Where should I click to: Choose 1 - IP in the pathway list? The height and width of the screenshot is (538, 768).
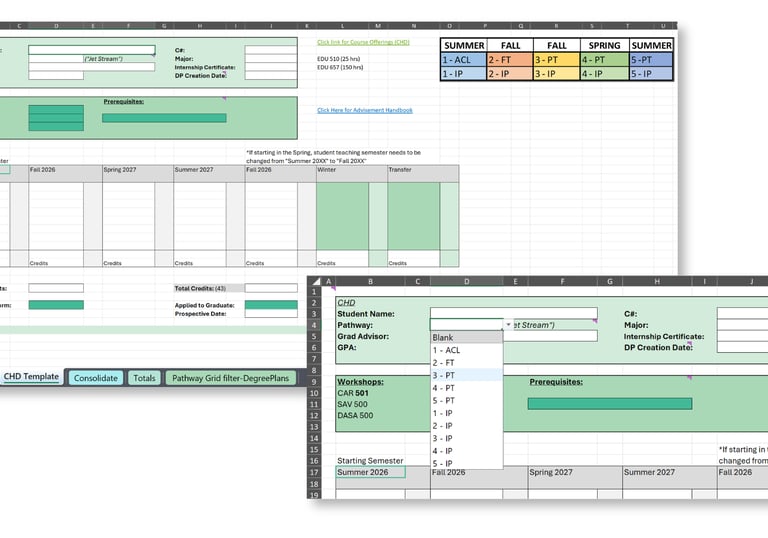pos(466,413)
